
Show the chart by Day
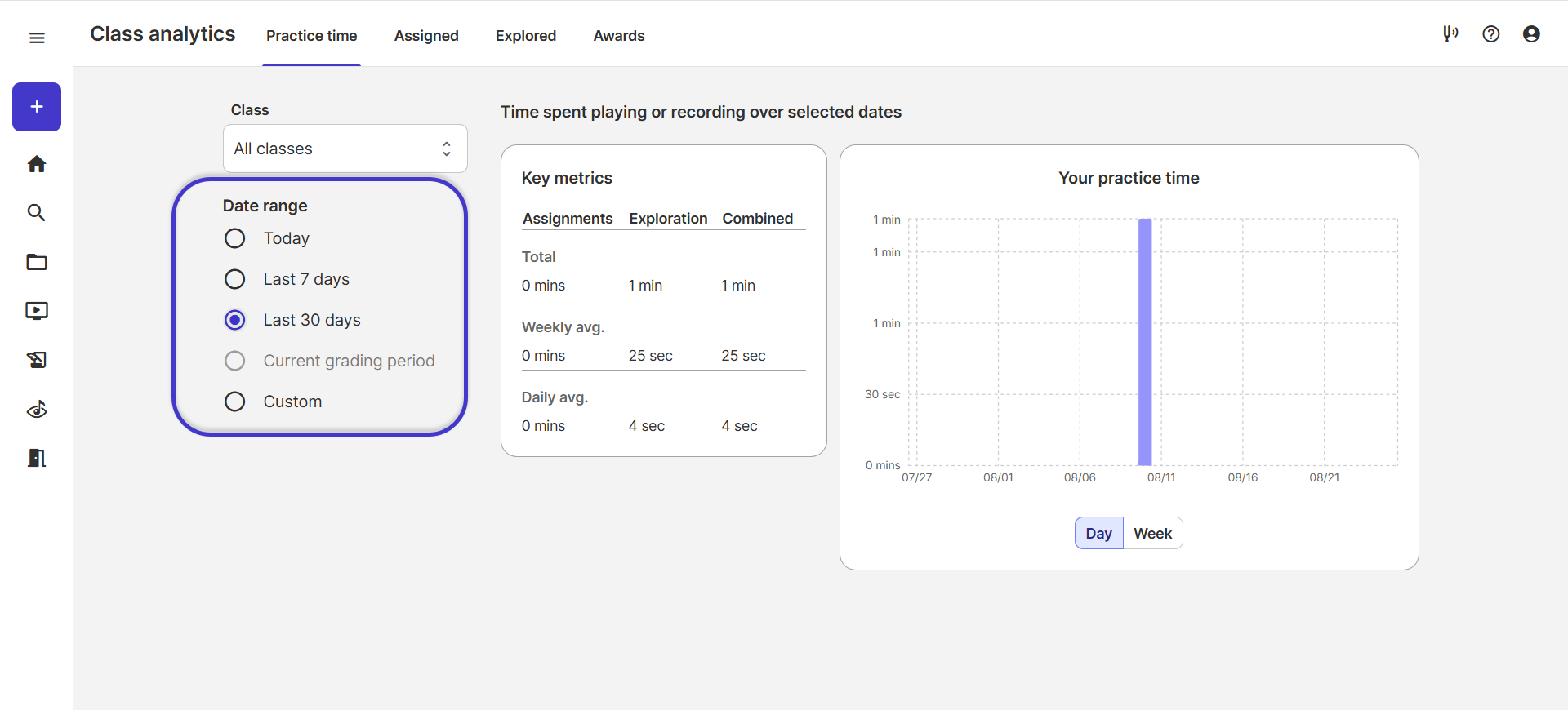(x=1099, y=534)
